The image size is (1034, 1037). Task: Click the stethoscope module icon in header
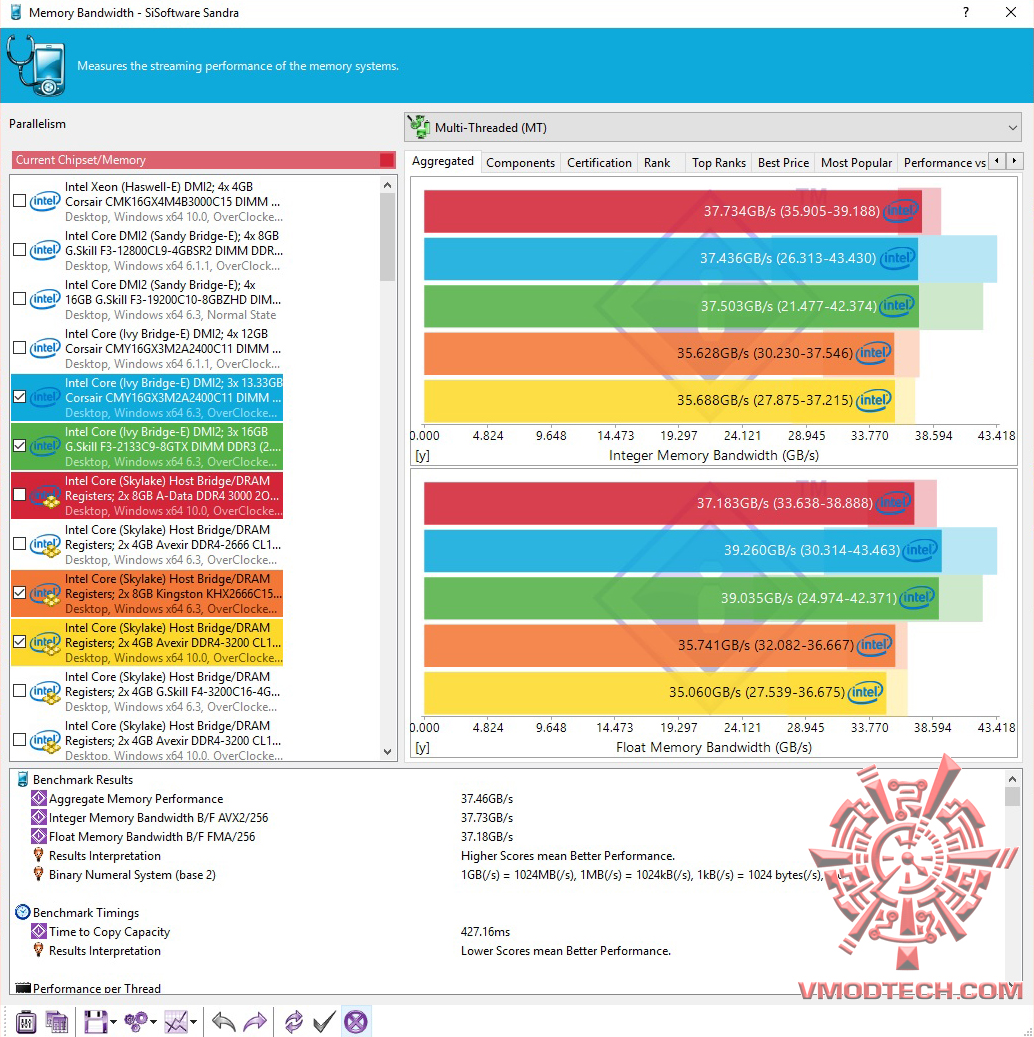click(x=36, y=65)
